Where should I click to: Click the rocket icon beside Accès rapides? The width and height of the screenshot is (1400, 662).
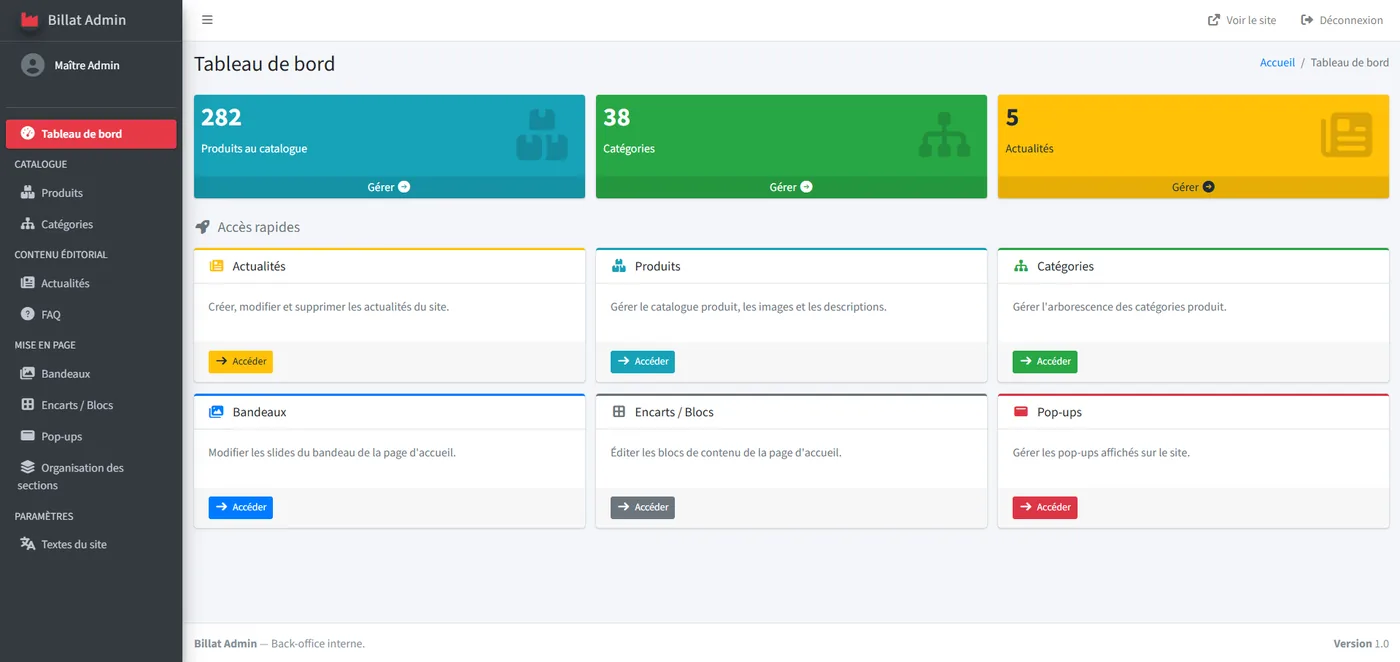[202, 227]
